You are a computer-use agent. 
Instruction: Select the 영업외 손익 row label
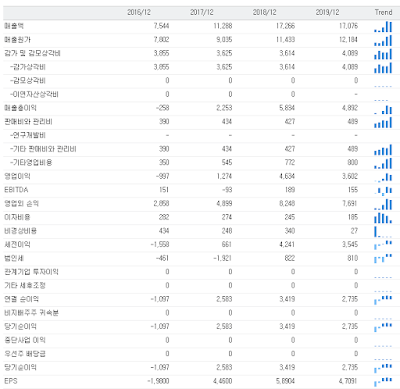point(22,204)
